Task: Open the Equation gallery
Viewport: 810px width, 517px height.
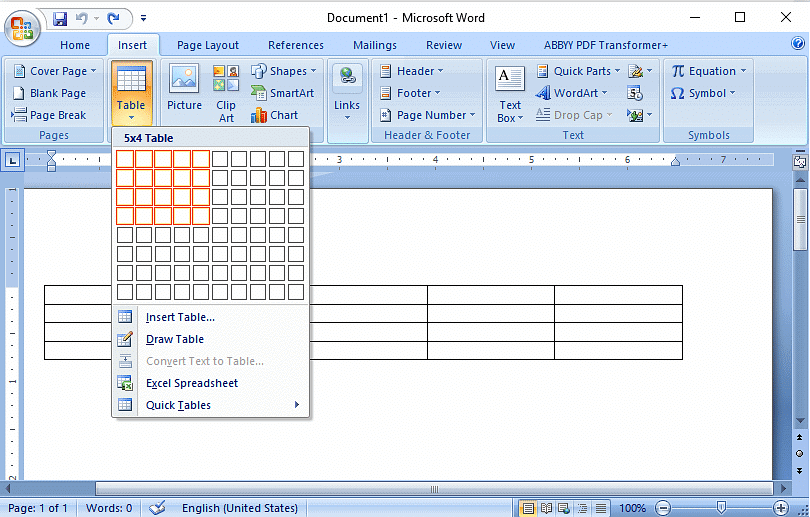Action: tap(709, 71)
